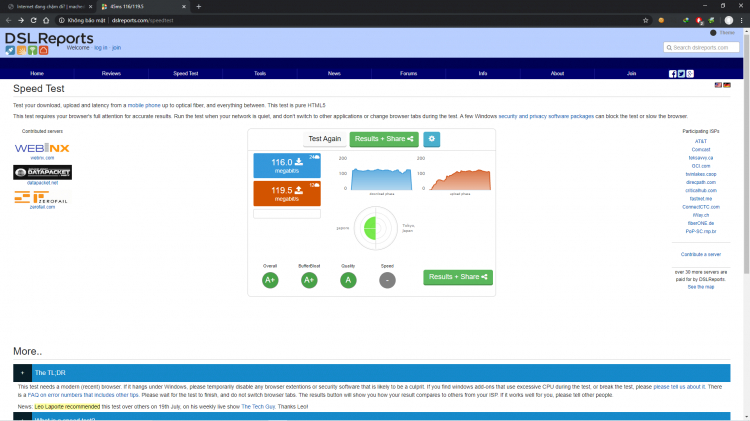Click the green wireless tower icon under logo
The image size is (750, 421).
click(x=33, y=50)
